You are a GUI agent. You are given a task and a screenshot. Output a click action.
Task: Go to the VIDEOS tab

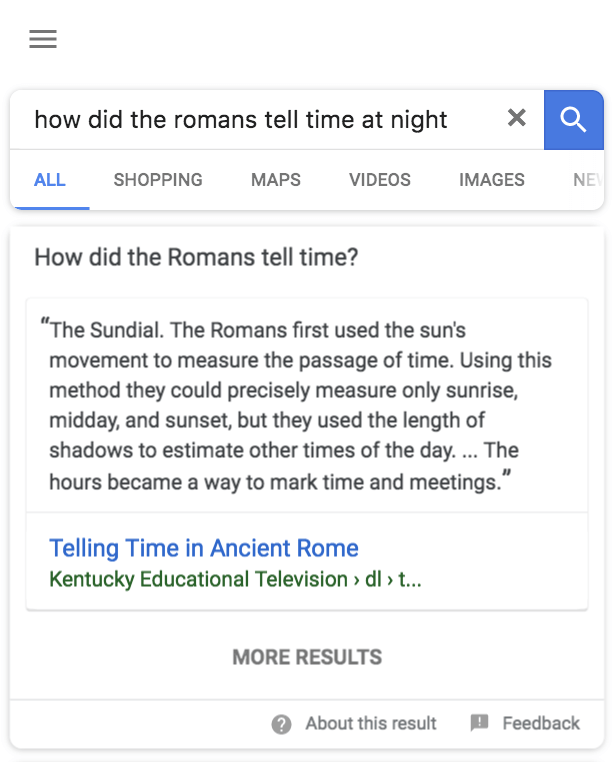coord(380,180)
